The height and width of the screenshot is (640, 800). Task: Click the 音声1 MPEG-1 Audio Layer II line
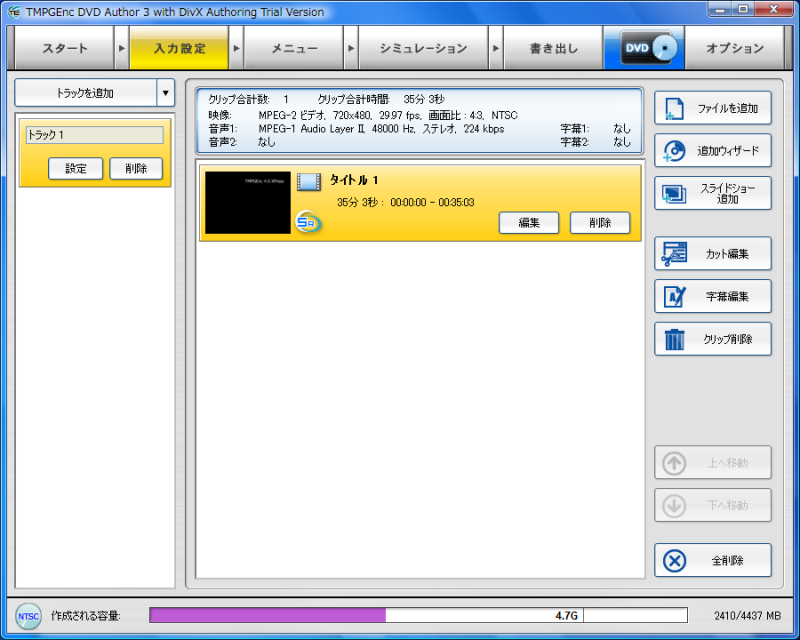pyautogui.click(x=356, y=129)
